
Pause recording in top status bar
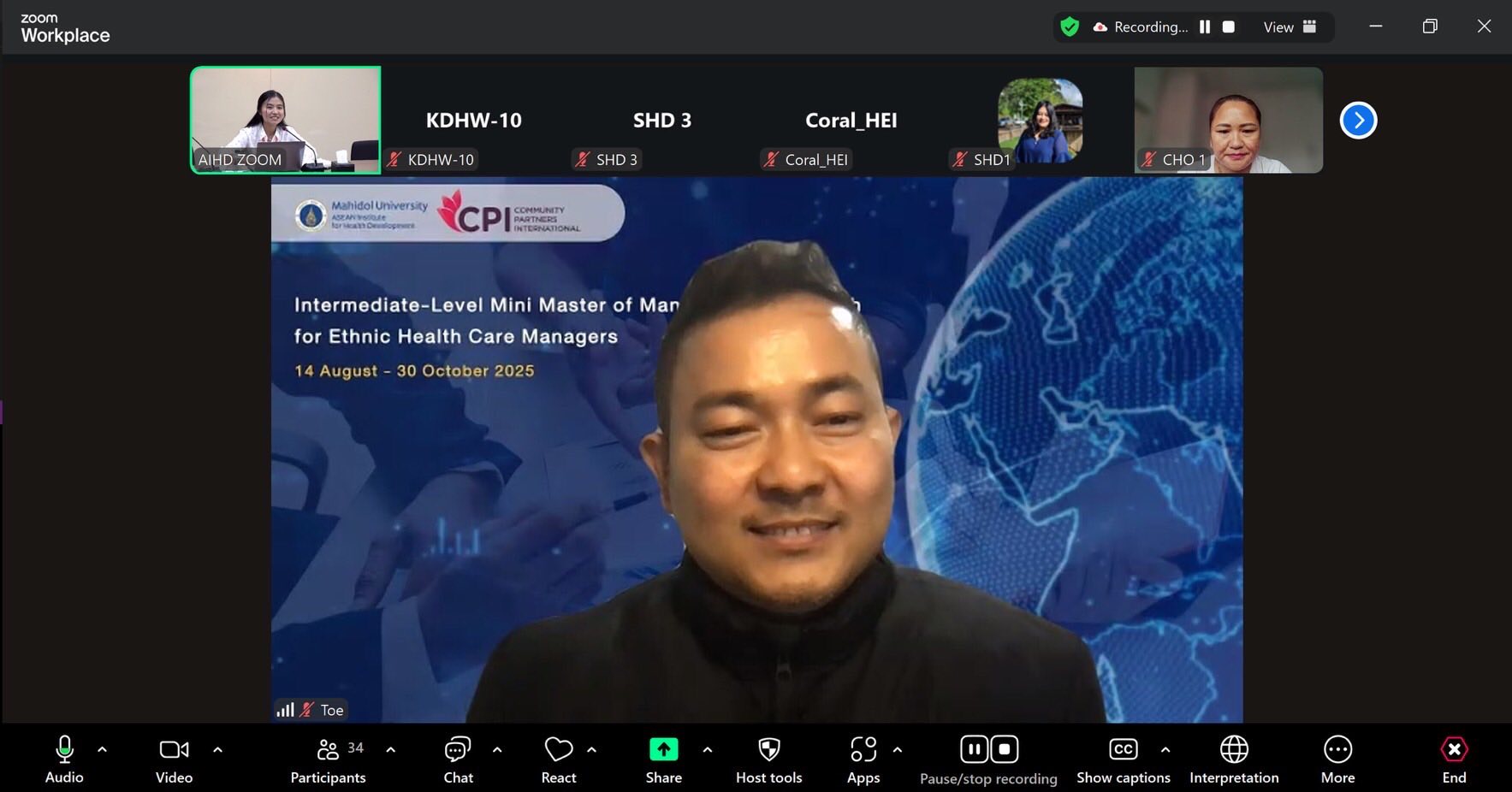coord(1205,27)
